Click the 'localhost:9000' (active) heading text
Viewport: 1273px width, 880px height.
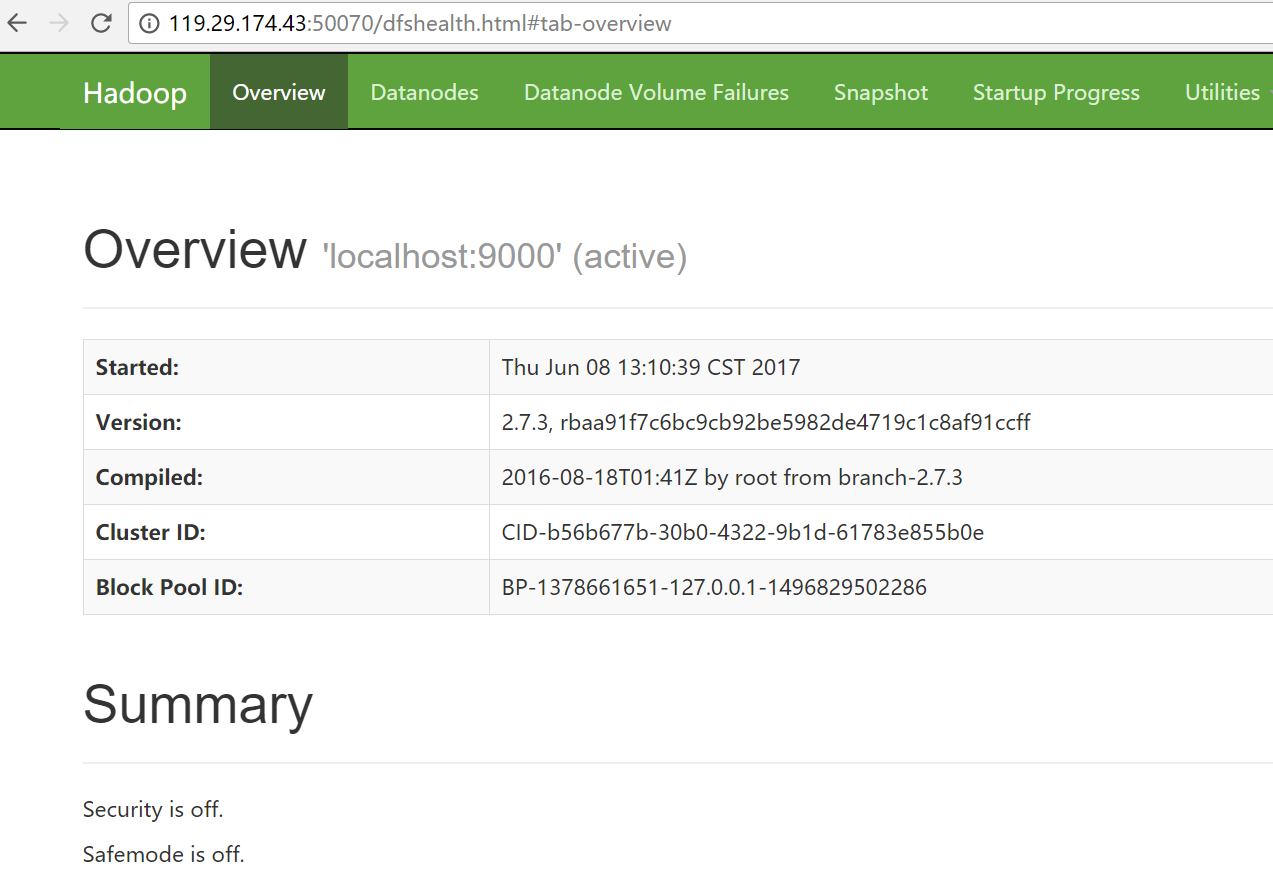coord(504,257)
